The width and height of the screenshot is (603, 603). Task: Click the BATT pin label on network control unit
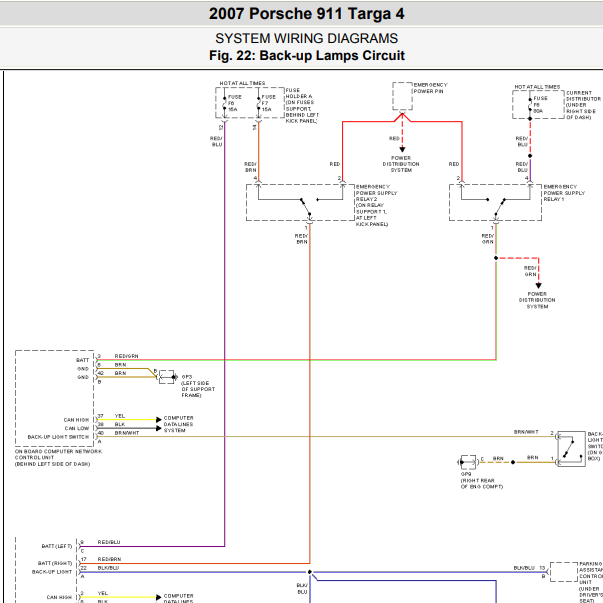coord(82,360)
